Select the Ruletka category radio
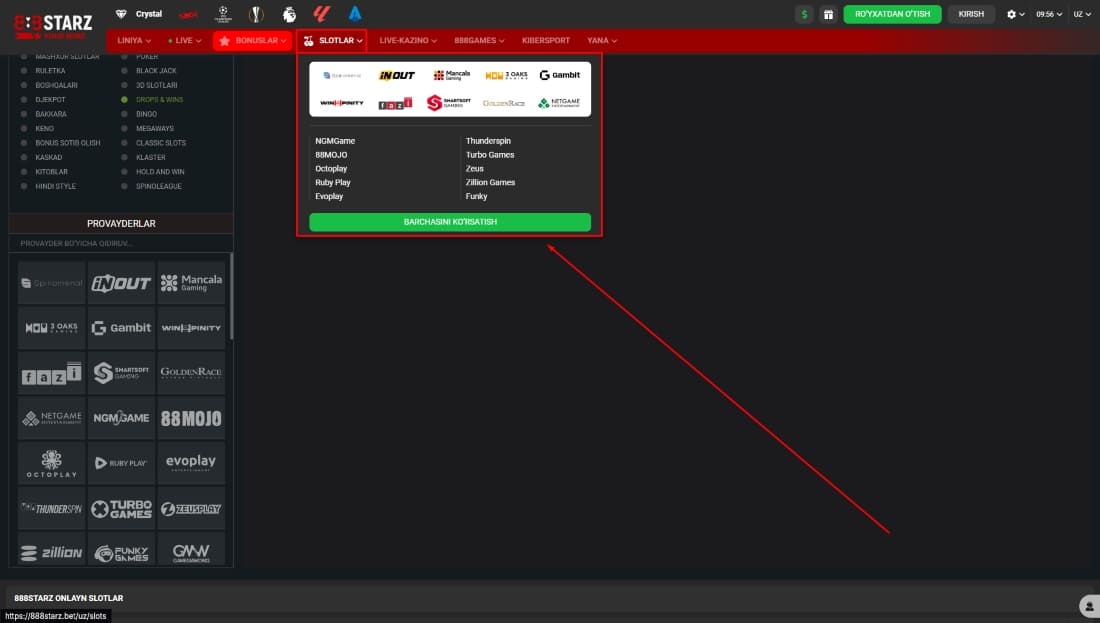 (24, 71)
